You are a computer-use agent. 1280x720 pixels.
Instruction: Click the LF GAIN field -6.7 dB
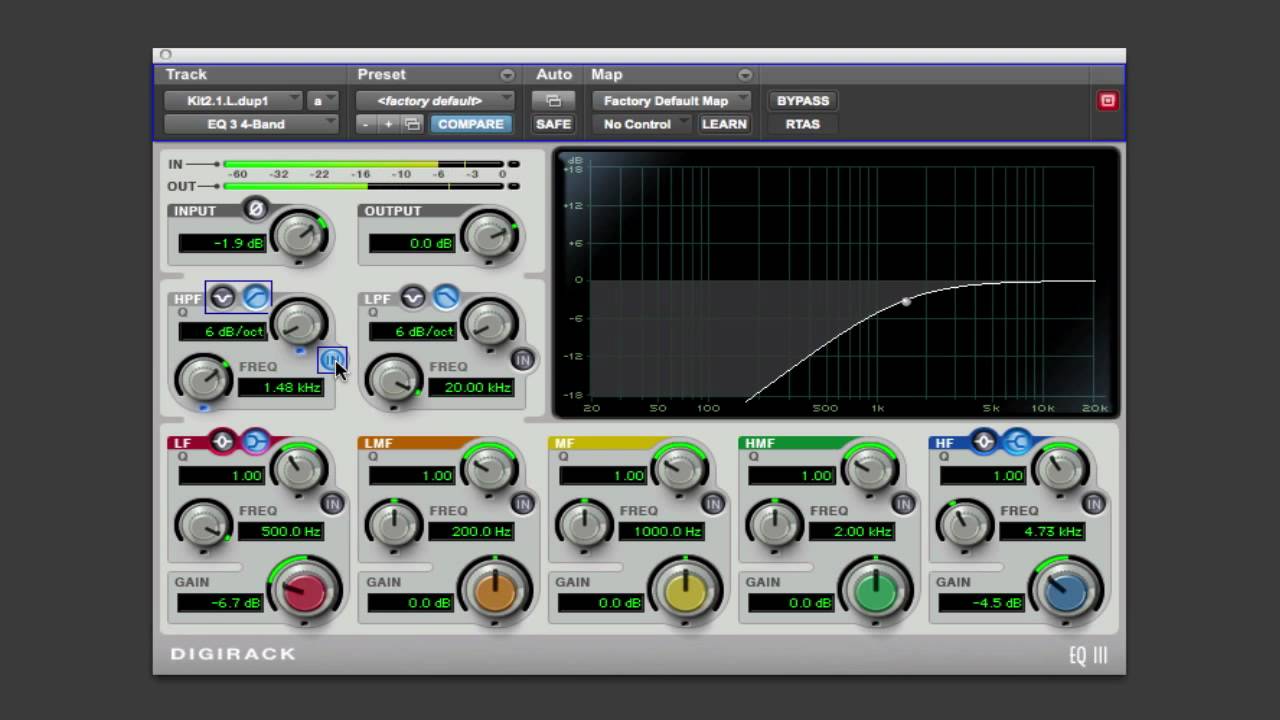[220, 603]
